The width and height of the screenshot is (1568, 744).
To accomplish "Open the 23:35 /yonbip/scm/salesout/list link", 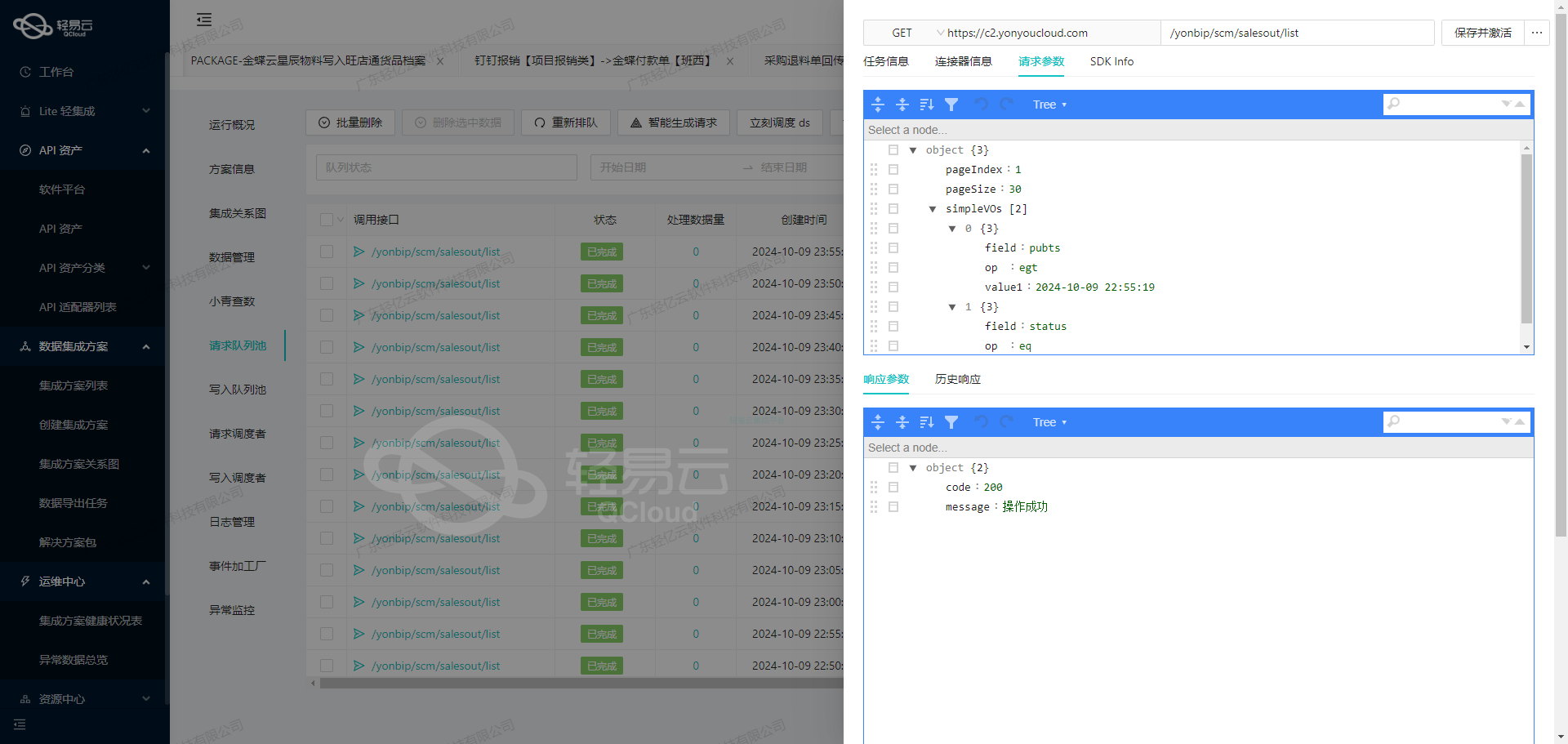I will coord(435,379).
